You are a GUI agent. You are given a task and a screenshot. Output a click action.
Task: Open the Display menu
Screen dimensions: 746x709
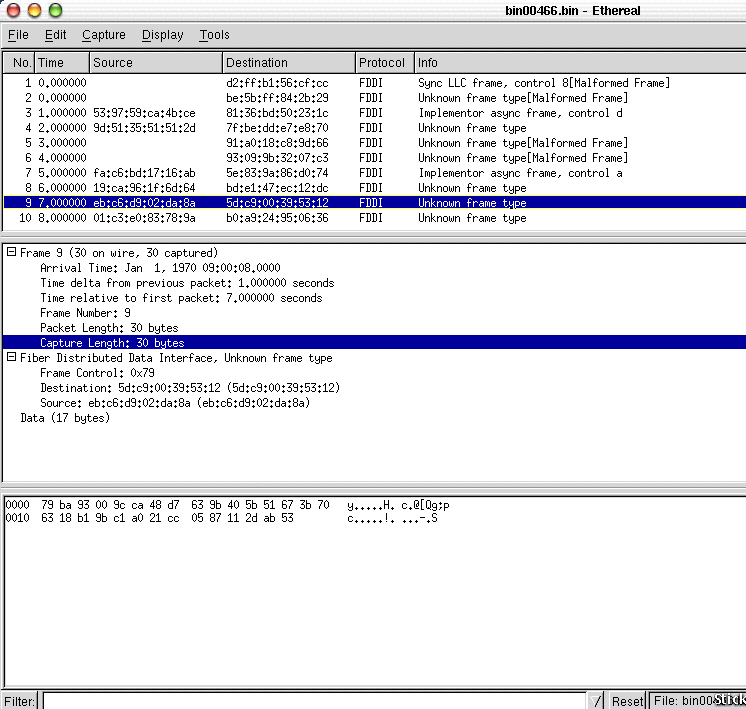pyautogui.click(x=162, y=35)
